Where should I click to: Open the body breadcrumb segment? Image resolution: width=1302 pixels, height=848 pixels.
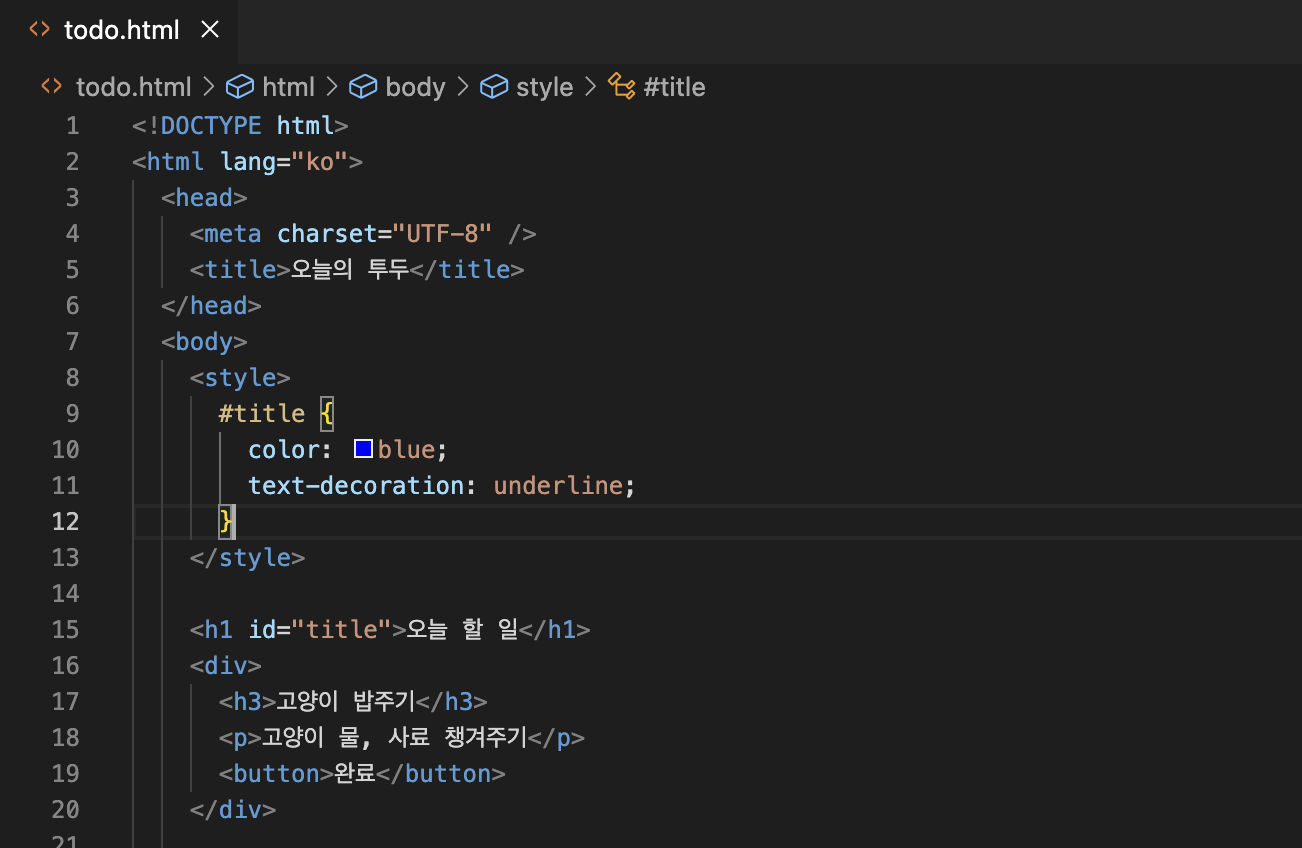point(415,87)
